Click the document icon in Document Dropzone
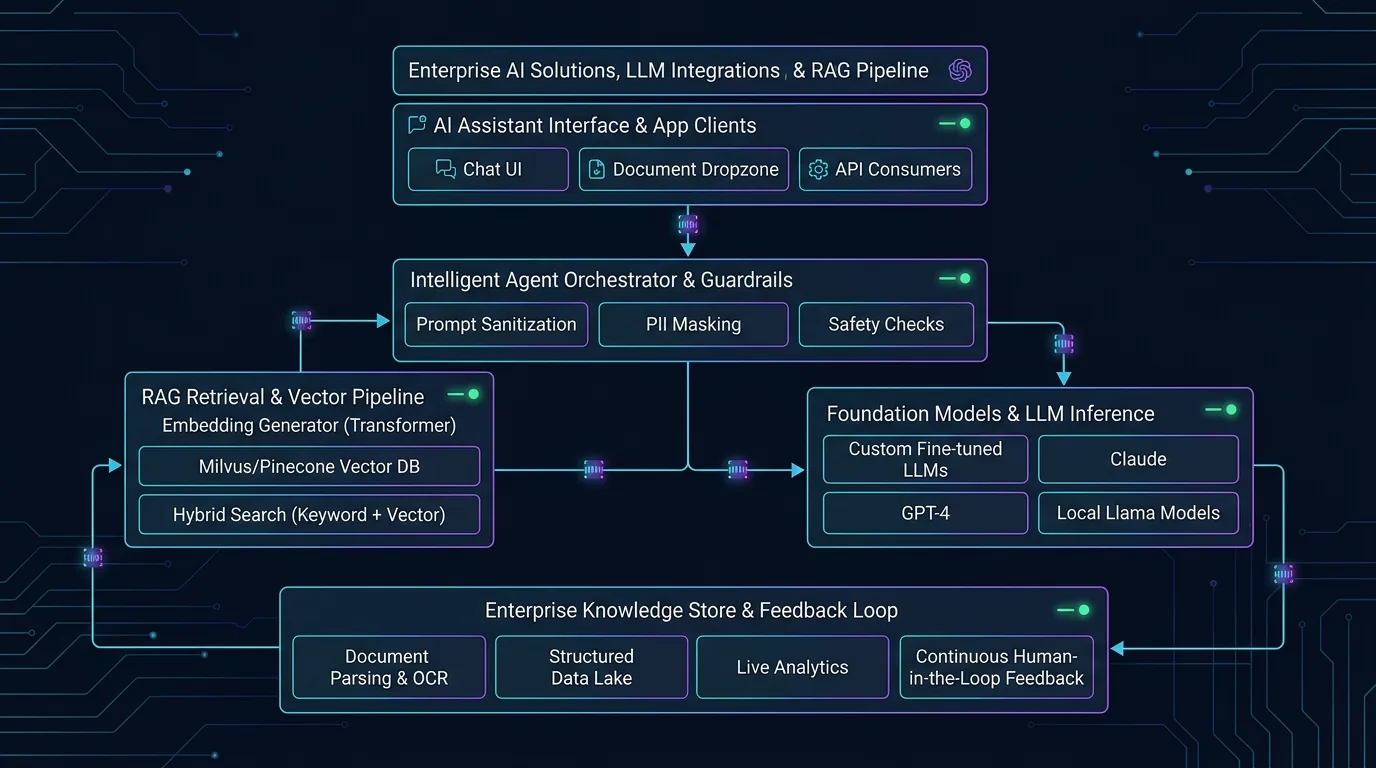Viewport: 1376px width, 768px height. click(x=596, y=169)
